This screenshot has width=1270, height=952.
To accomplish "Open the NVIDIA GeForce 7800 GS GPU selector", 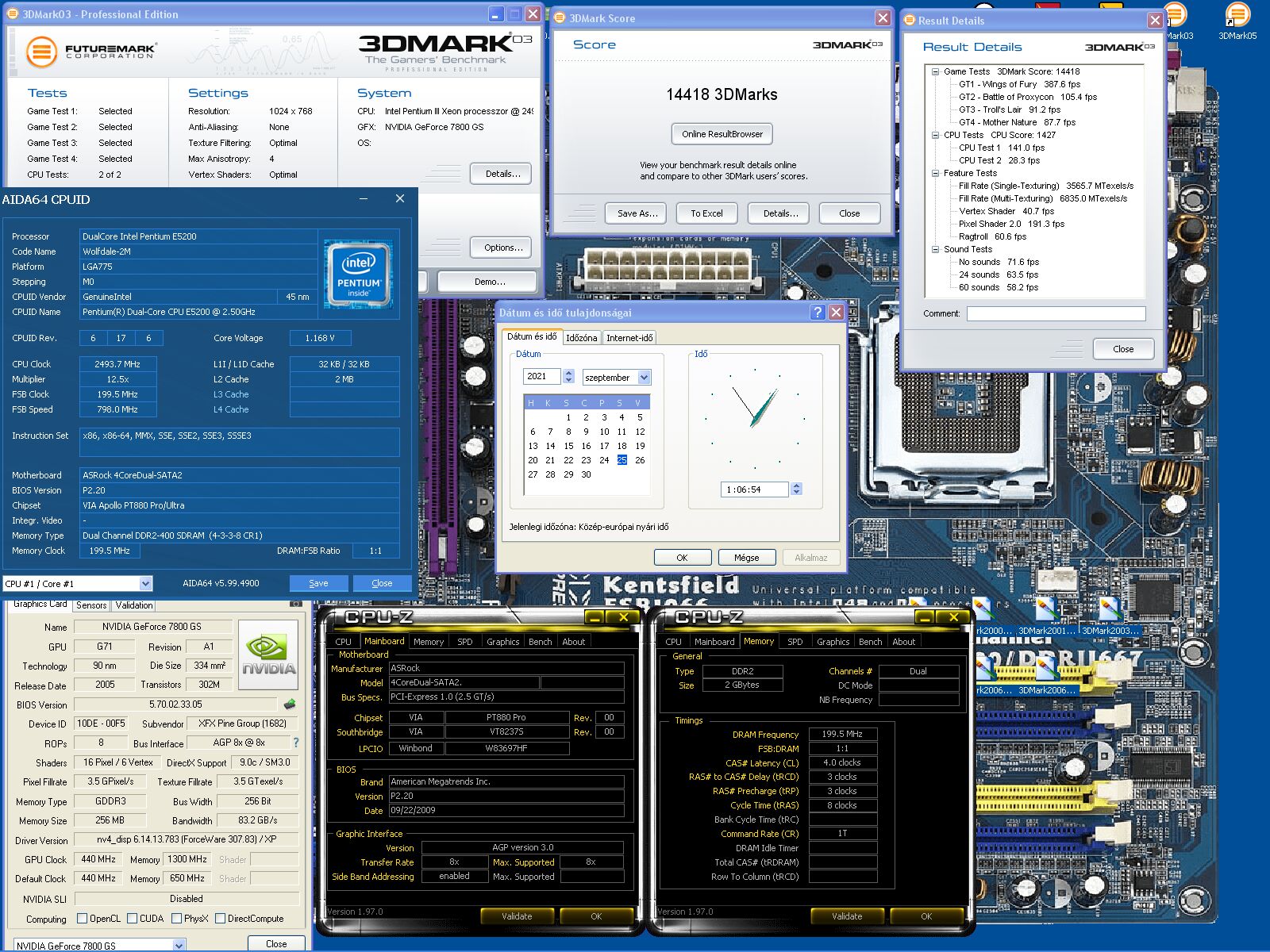I will tap(179, 946).
